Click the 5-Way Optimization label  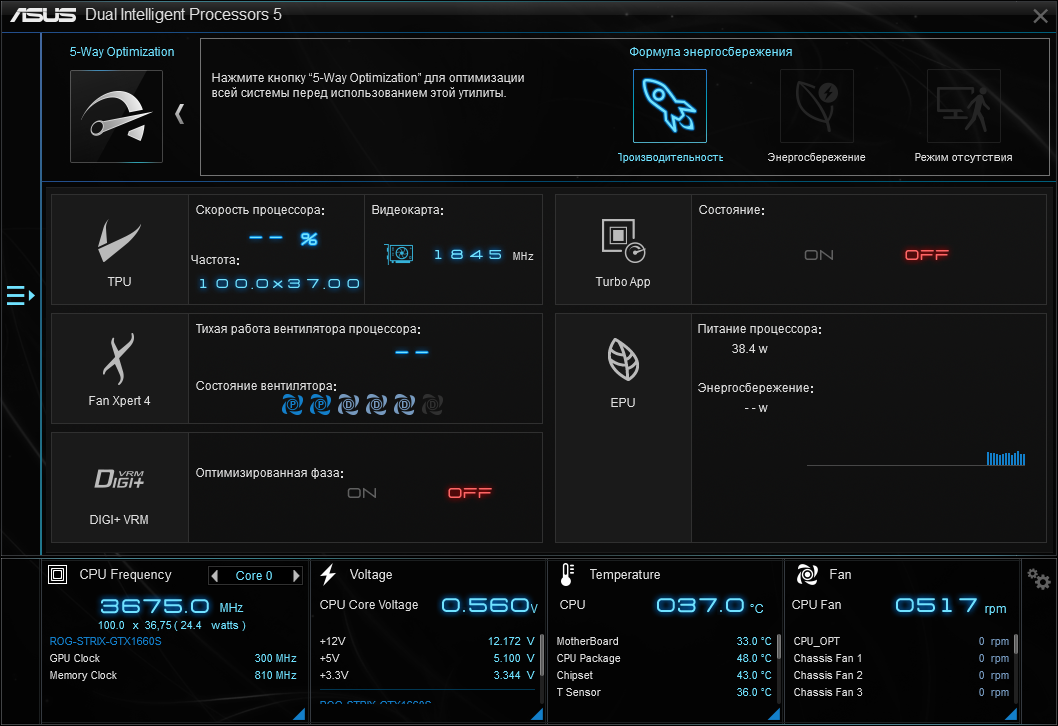point(122,52)
